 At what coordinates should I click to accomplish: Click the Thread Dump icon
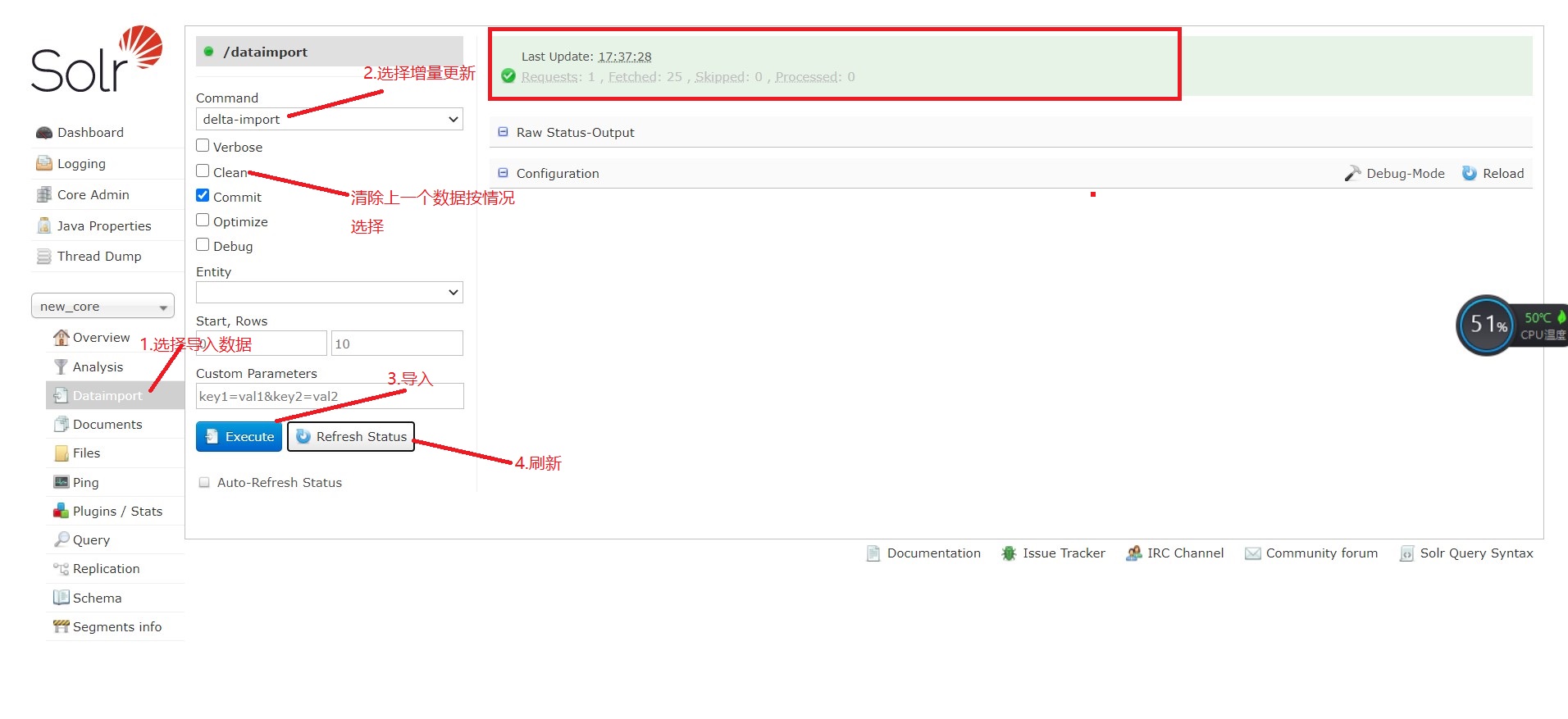[x=44, y=257]
